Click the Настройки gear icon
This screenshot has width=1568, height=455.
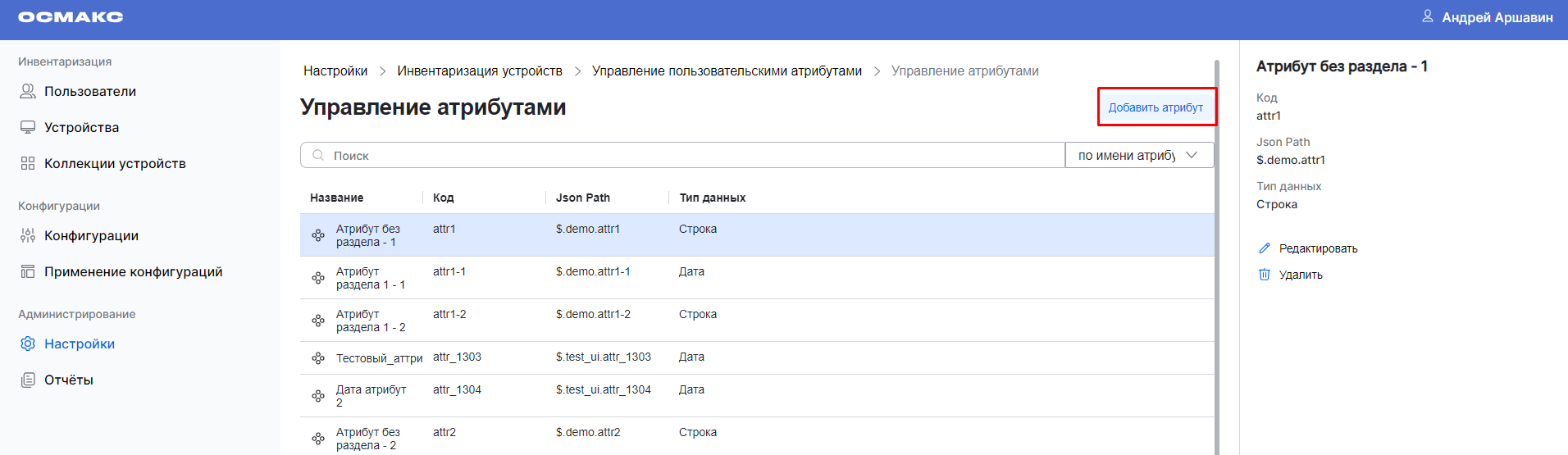click(28, 344)
